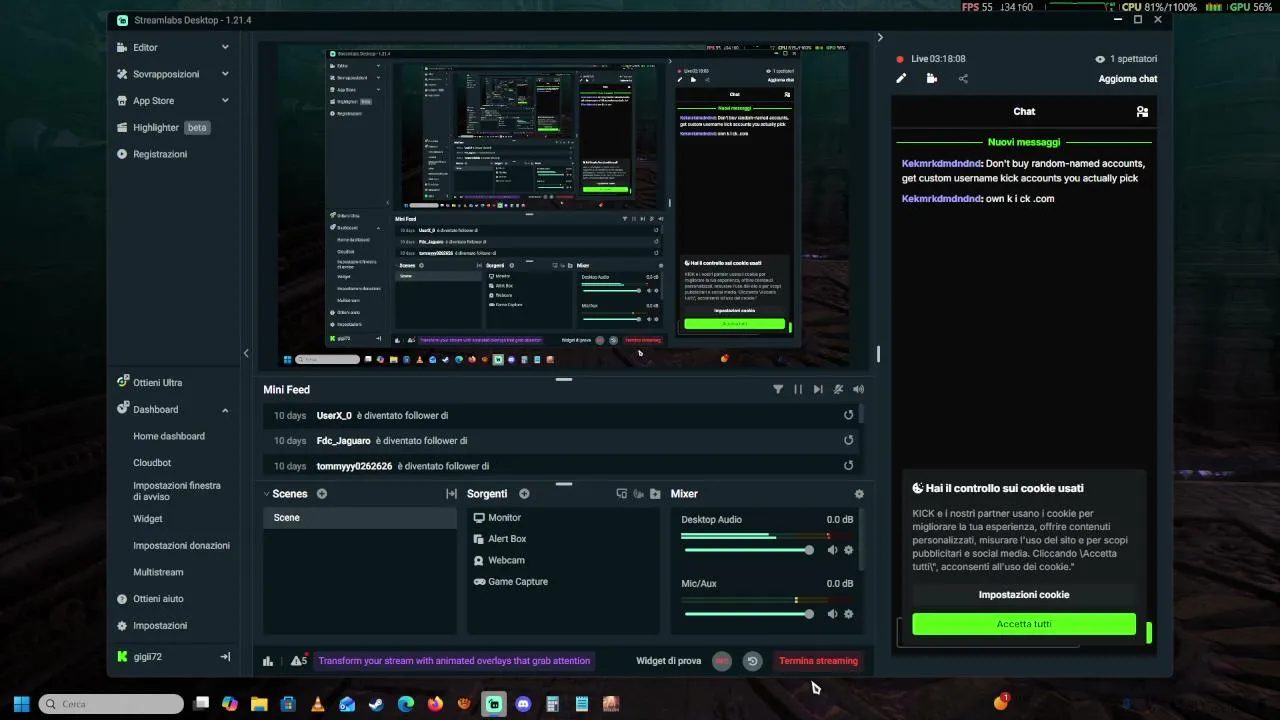Open Impostazioni finestra di avviso
The width and height of the screenshot is (1280, 720).
[x=177, y=491]
